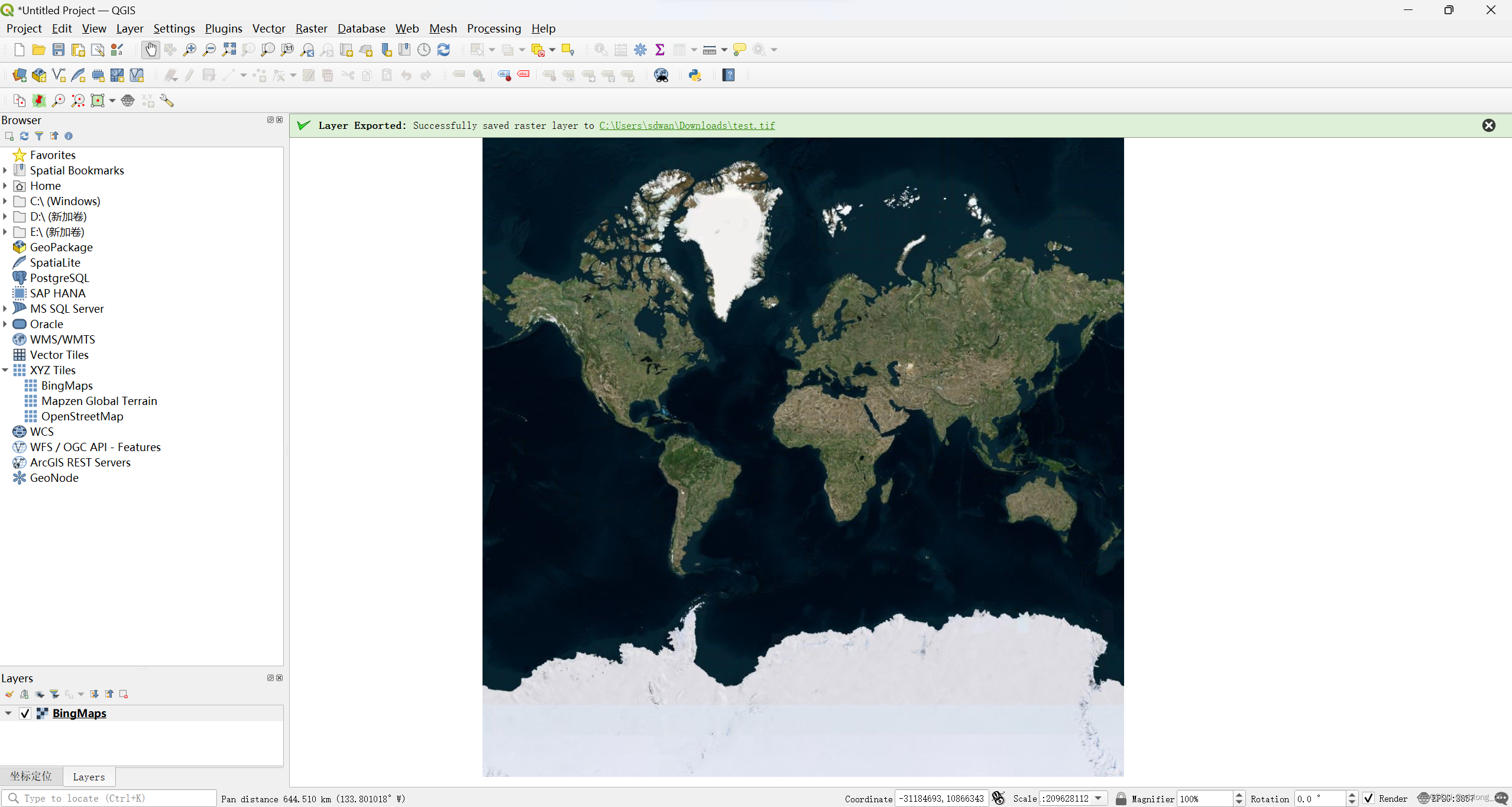
Task: Open the Statistical Summary panel
Action: click(x=661, y=50)
